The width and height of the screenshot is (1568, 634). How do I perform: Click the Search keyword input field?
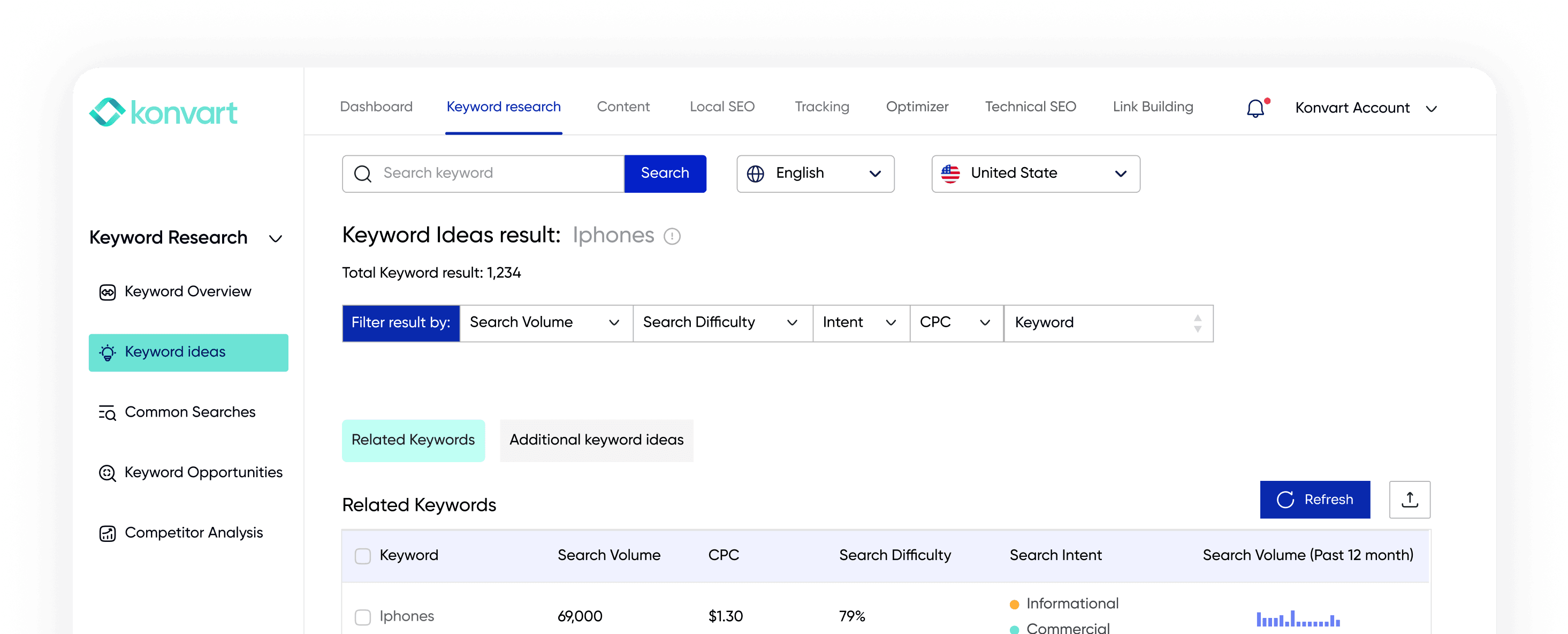coord(487,173)
